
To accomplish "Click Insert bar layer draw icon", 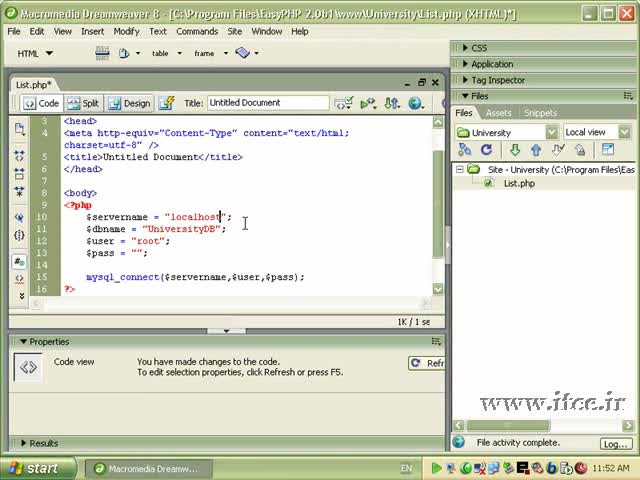I will coord(124,53).
